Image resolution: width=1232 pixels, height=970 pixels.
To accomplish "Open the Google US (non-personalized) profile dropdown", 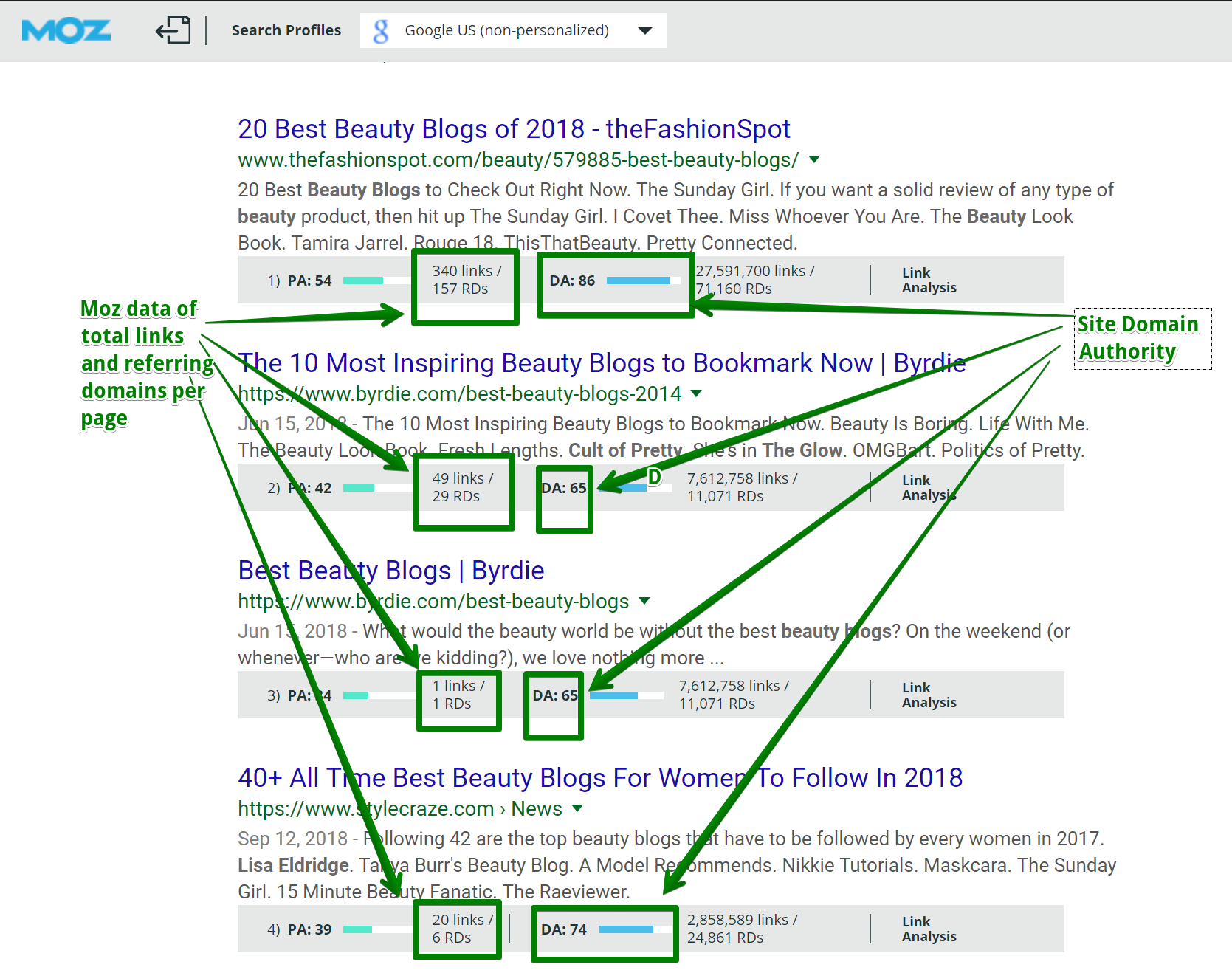I will point(514,30).
